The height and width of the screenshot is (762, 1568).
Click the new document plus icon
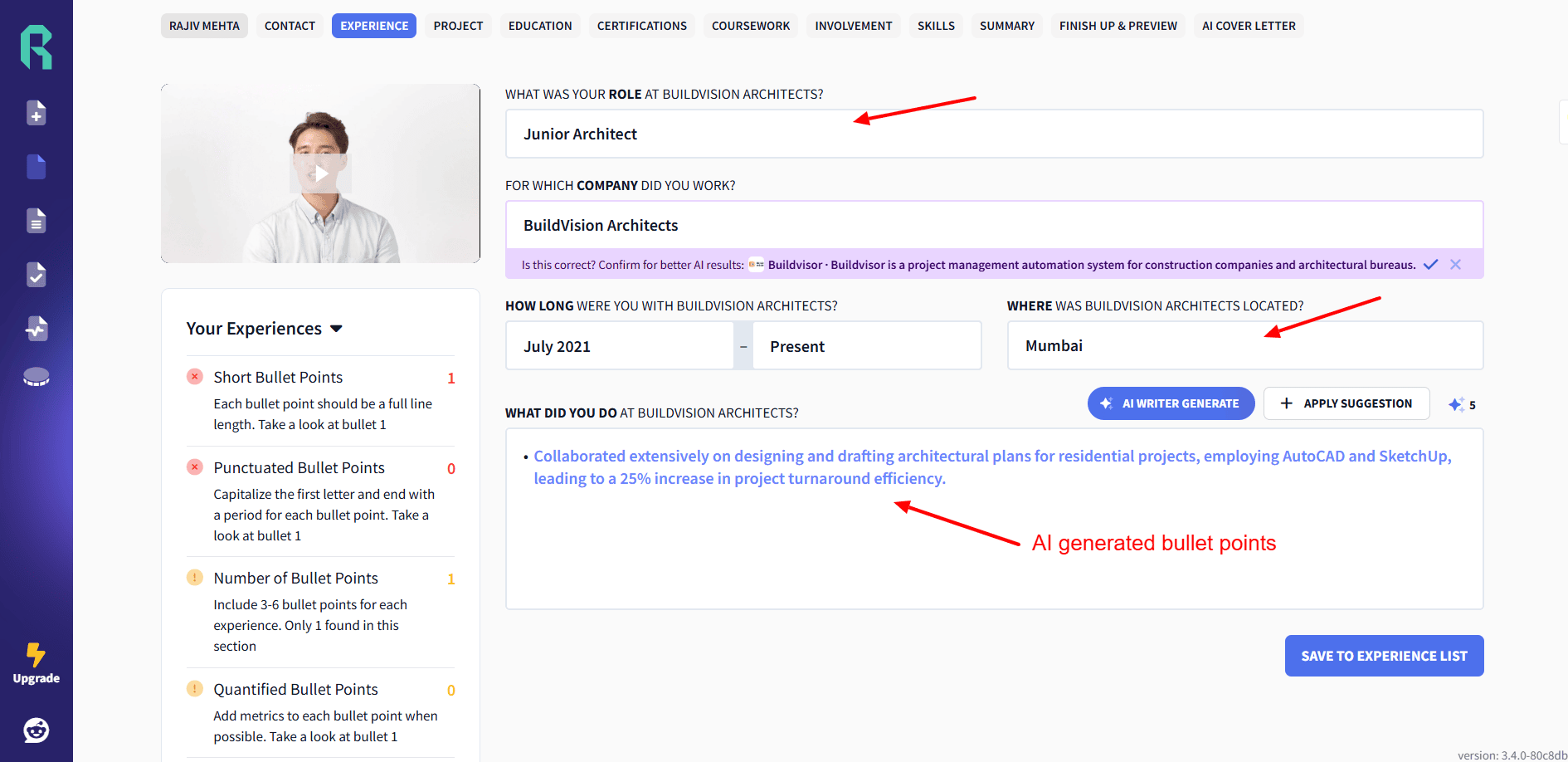[x=37, y=113]
